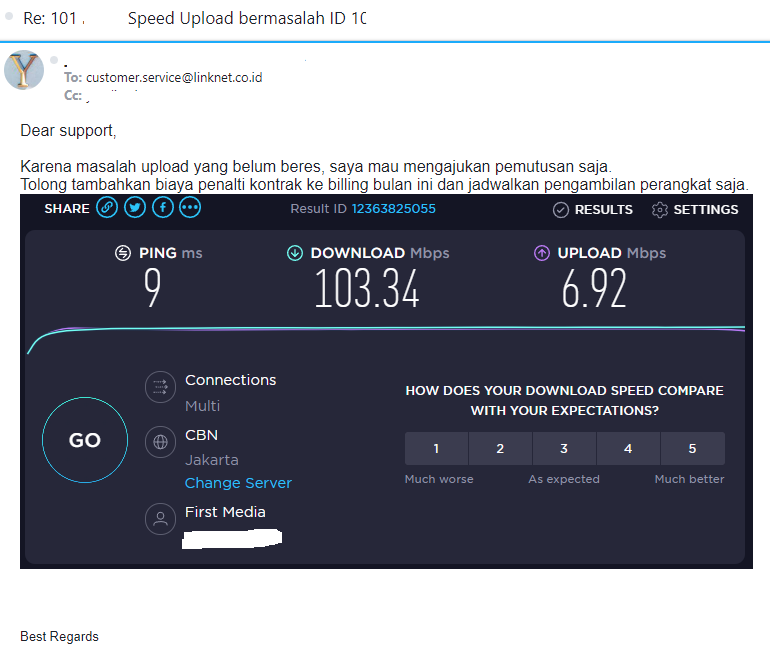Click the Connections mode icon
770x659 pixels.
point(160,387)
